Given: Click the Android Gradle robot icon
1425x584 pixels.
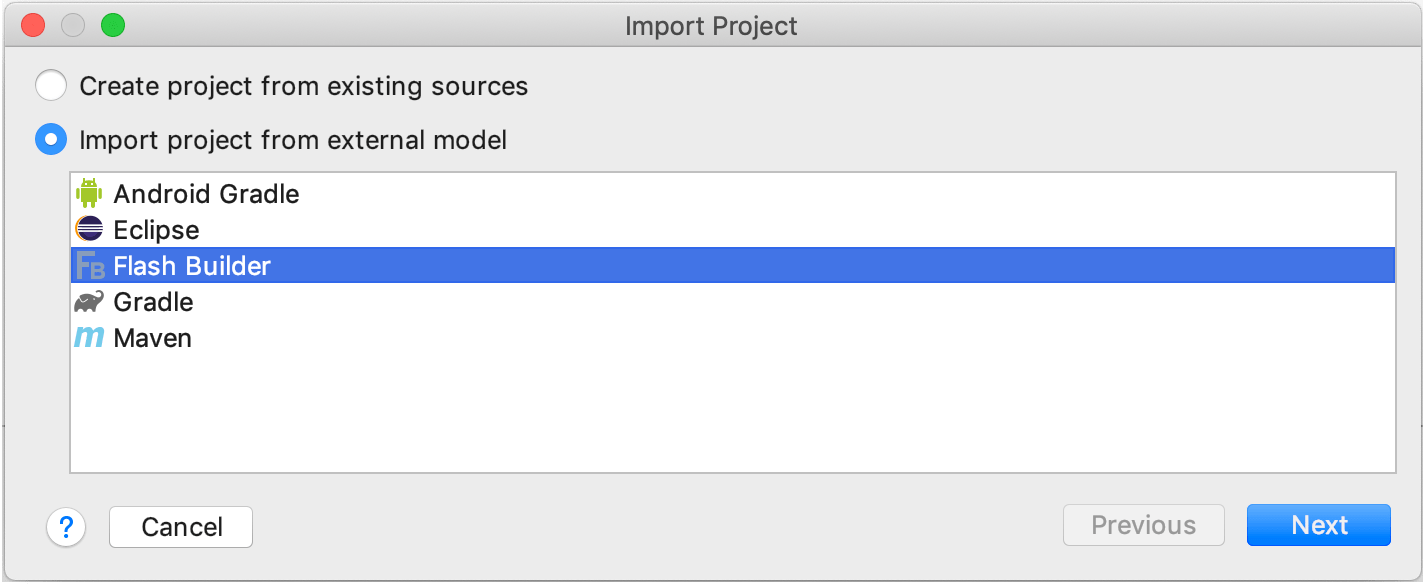Looking at the screenshot, I should 90,193.
